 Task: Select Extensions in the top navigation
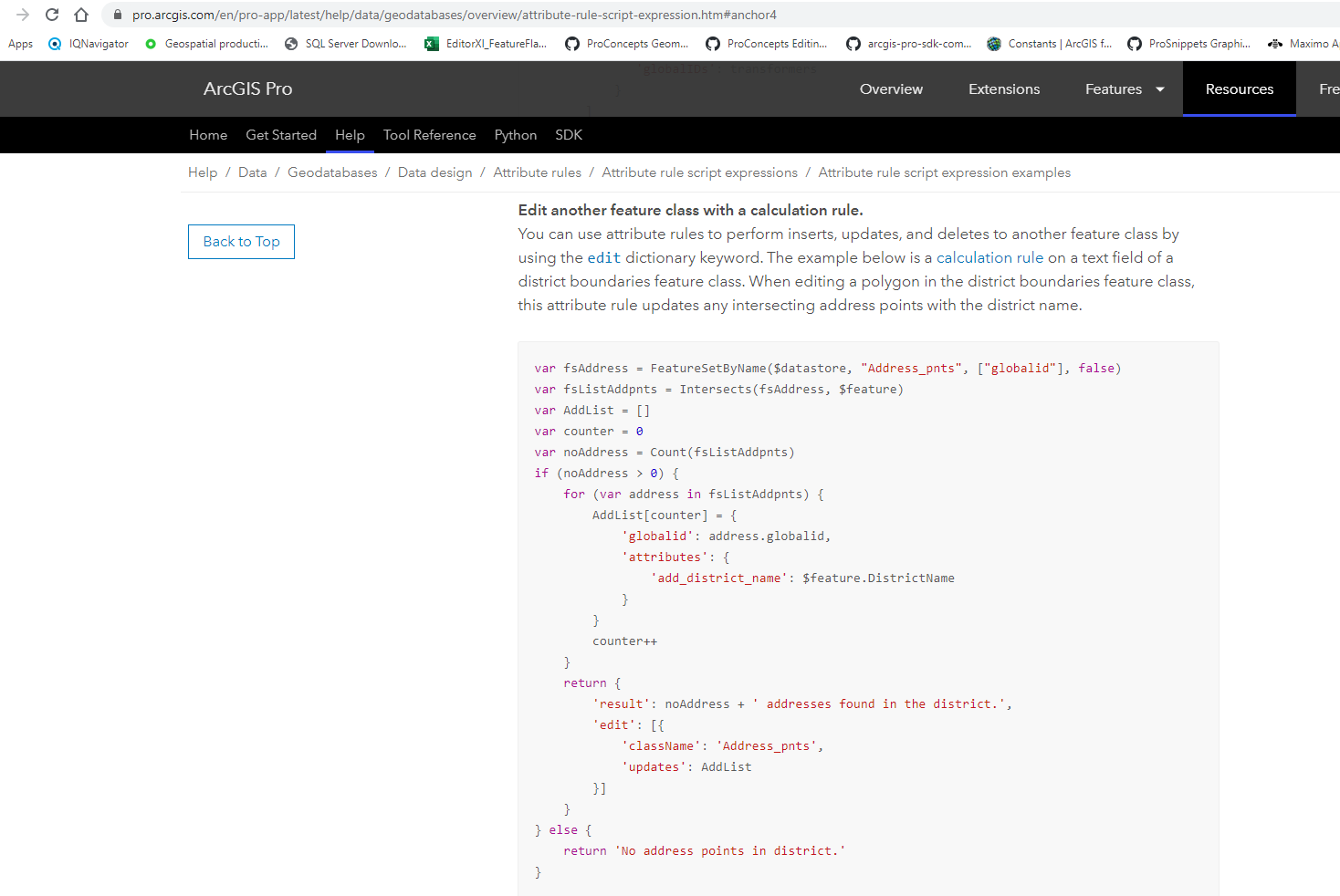pyautogui.click(x=1003, y=89)
